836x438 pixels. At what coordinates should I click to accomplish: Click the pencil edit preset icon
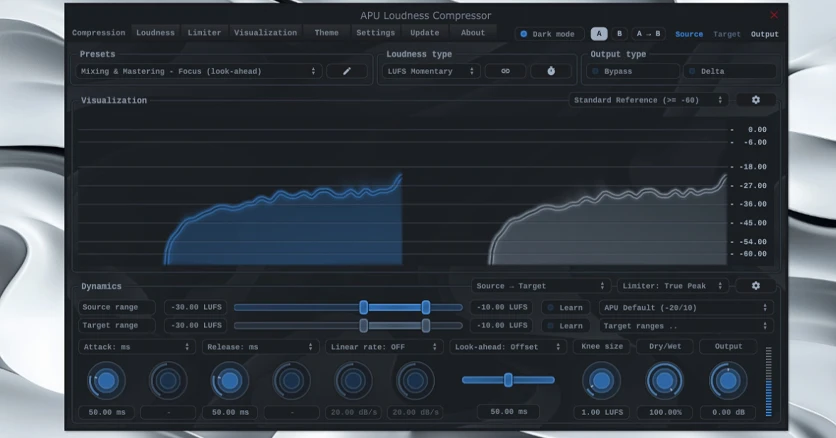(x=347, y=71)
